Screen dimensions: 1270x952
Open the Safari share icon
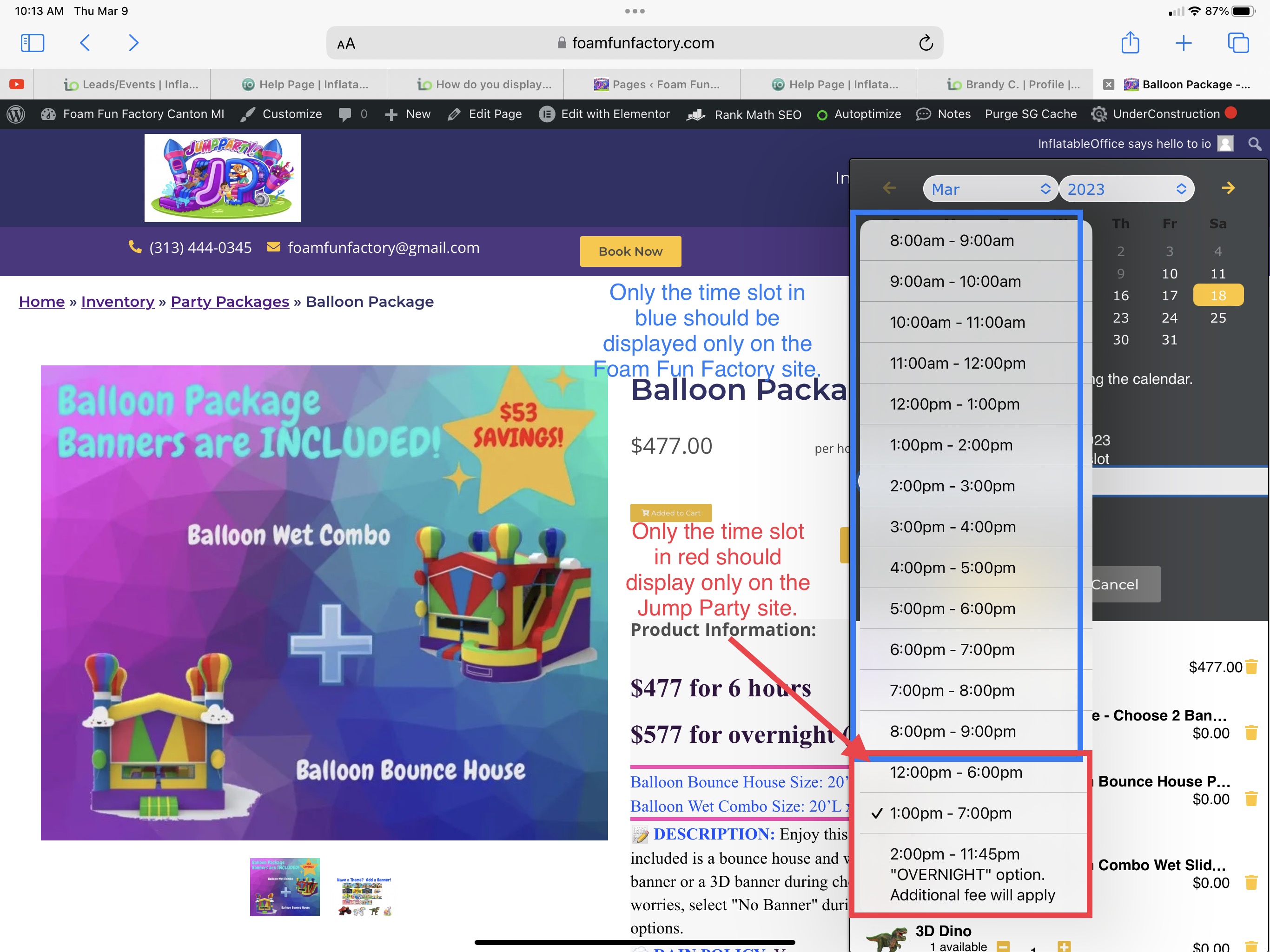click(x=1130, y=43)
